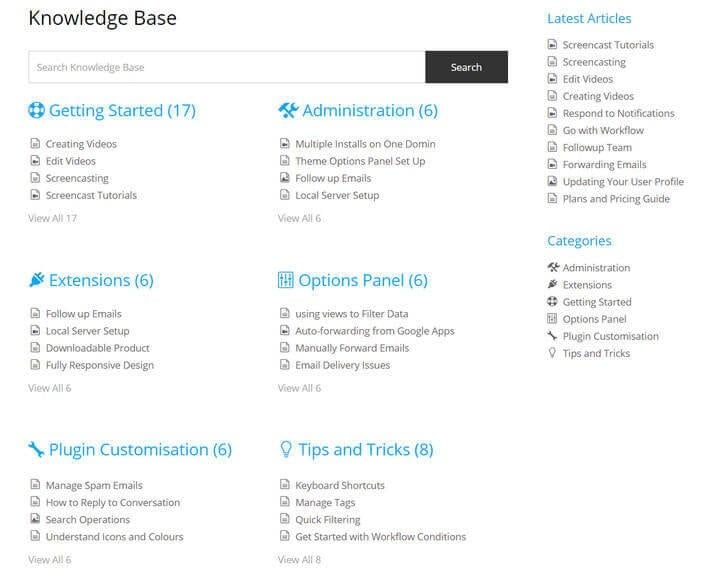Open the Keyboard Shortcuts article
Image resolution: width=720 pixels, height=580 pixels.
pyautogui.click(x=340, y=486)
